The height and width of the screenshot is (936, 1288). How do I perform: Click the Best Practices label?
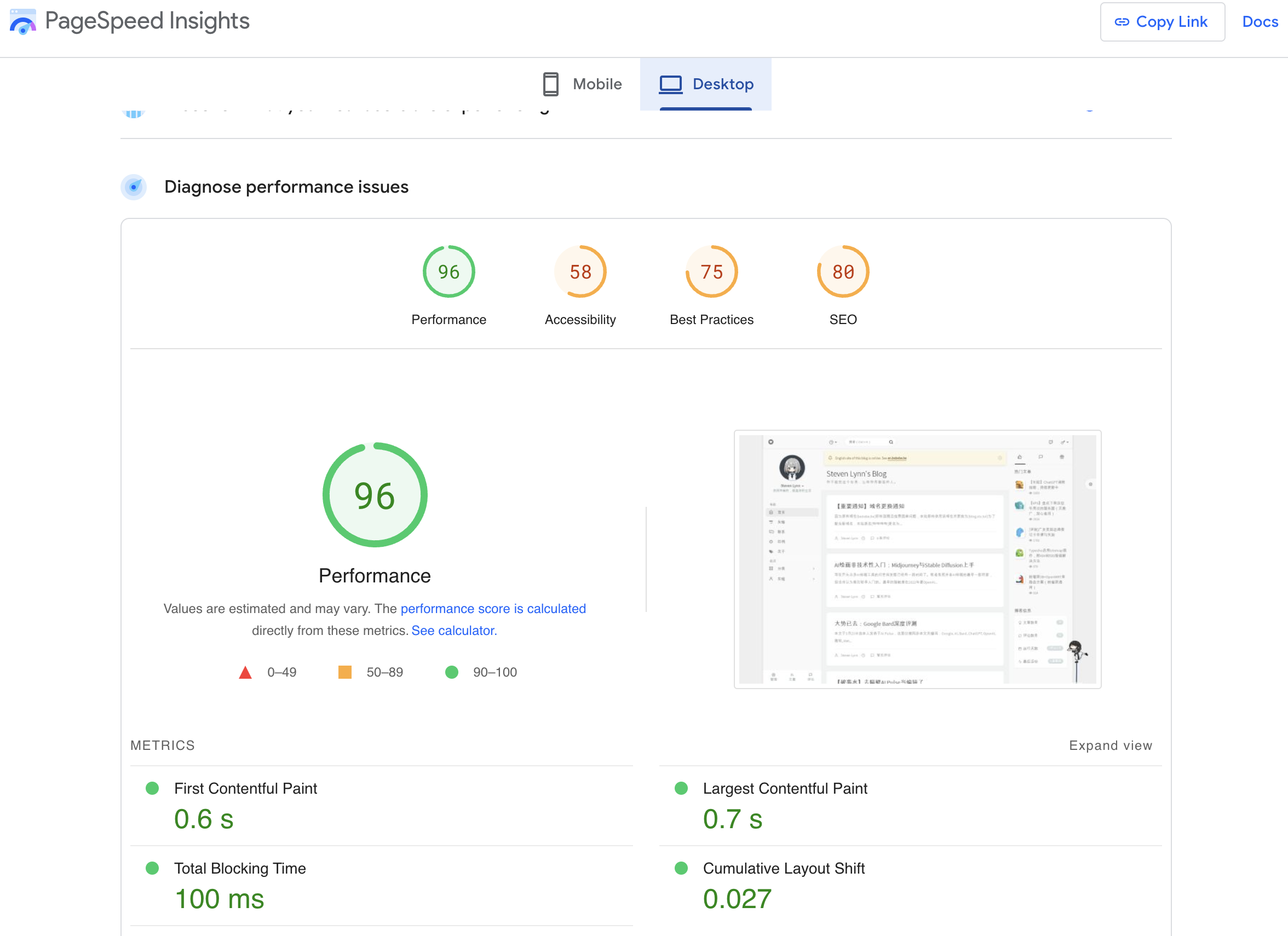tap(711, 320)
